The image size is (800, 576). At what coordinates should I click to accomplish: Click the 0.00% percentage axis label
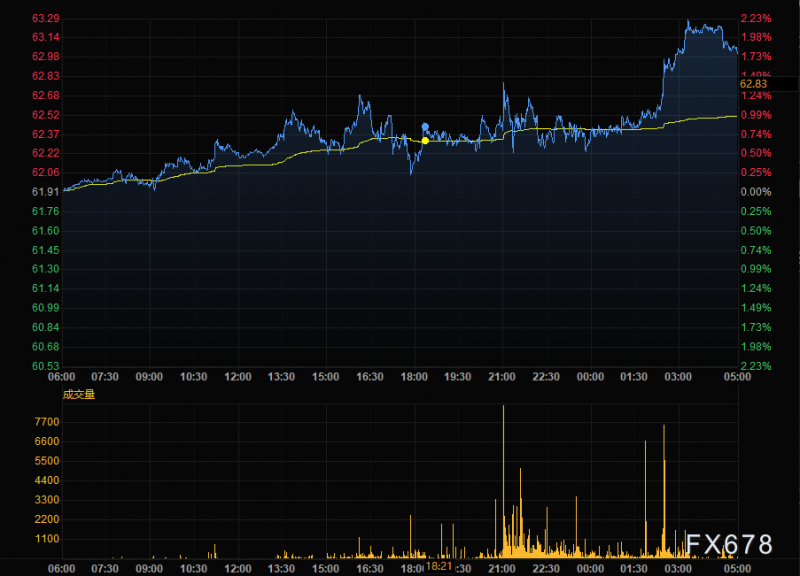click(756, 192)
